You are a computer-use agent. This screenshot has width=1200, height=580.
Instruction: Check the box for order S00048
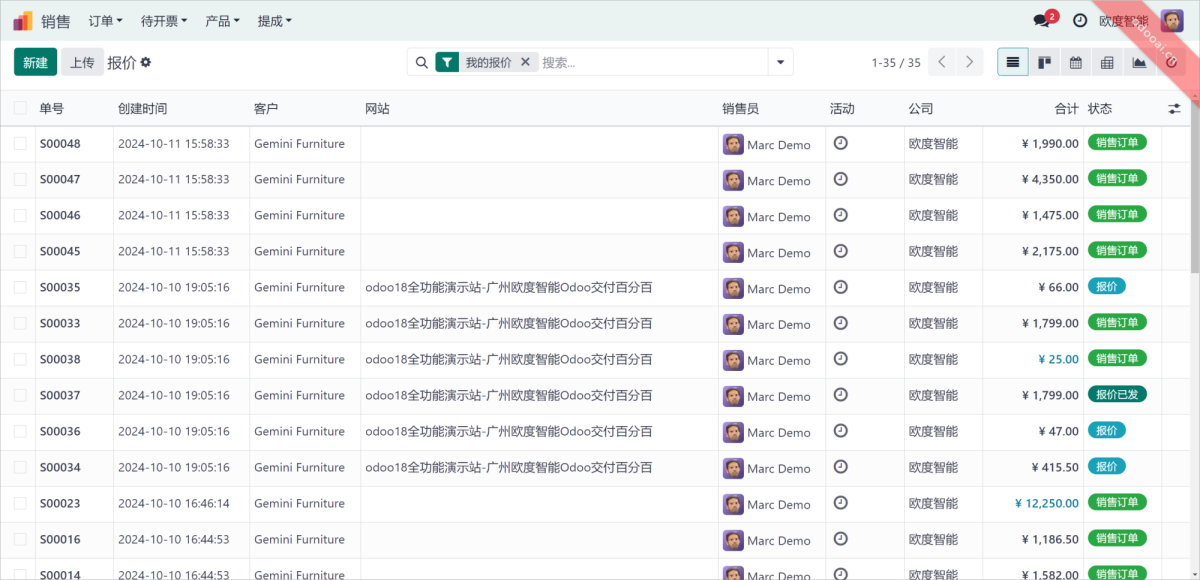pyautogui.click(x=20, y=144)
